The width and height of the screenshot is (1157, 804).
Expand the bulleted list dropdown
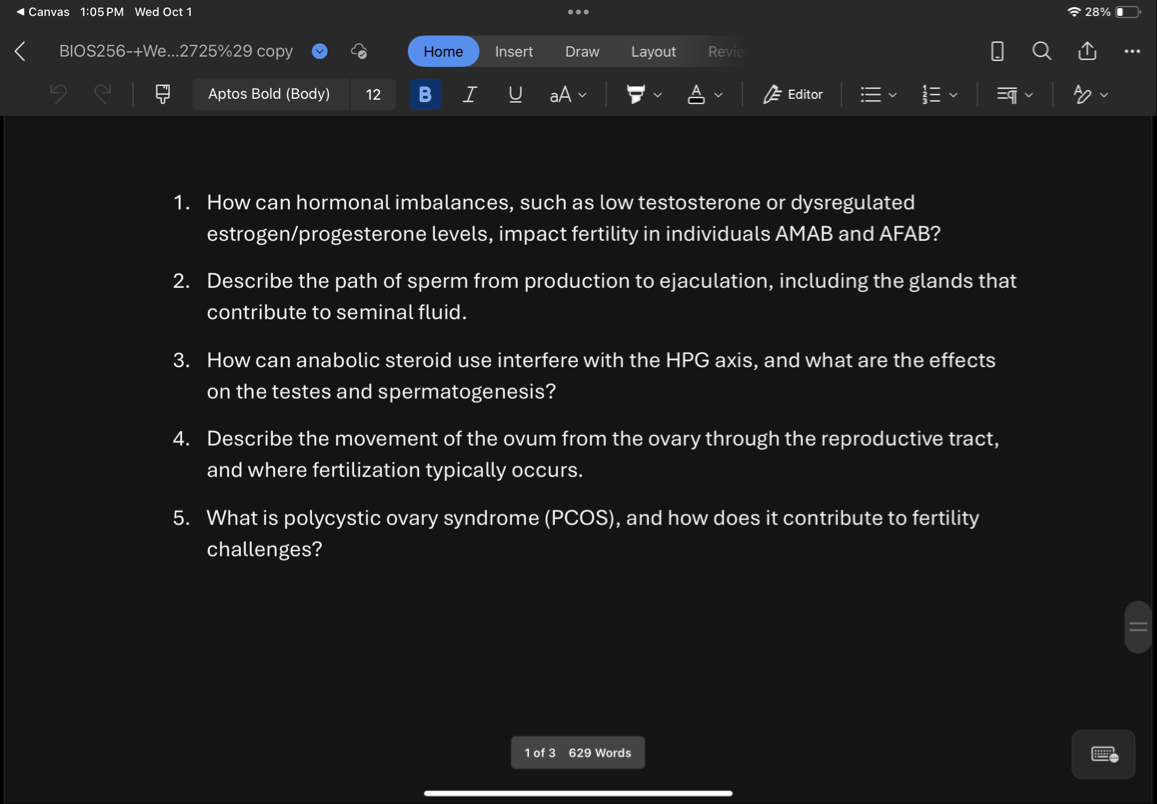coord(879,94)
